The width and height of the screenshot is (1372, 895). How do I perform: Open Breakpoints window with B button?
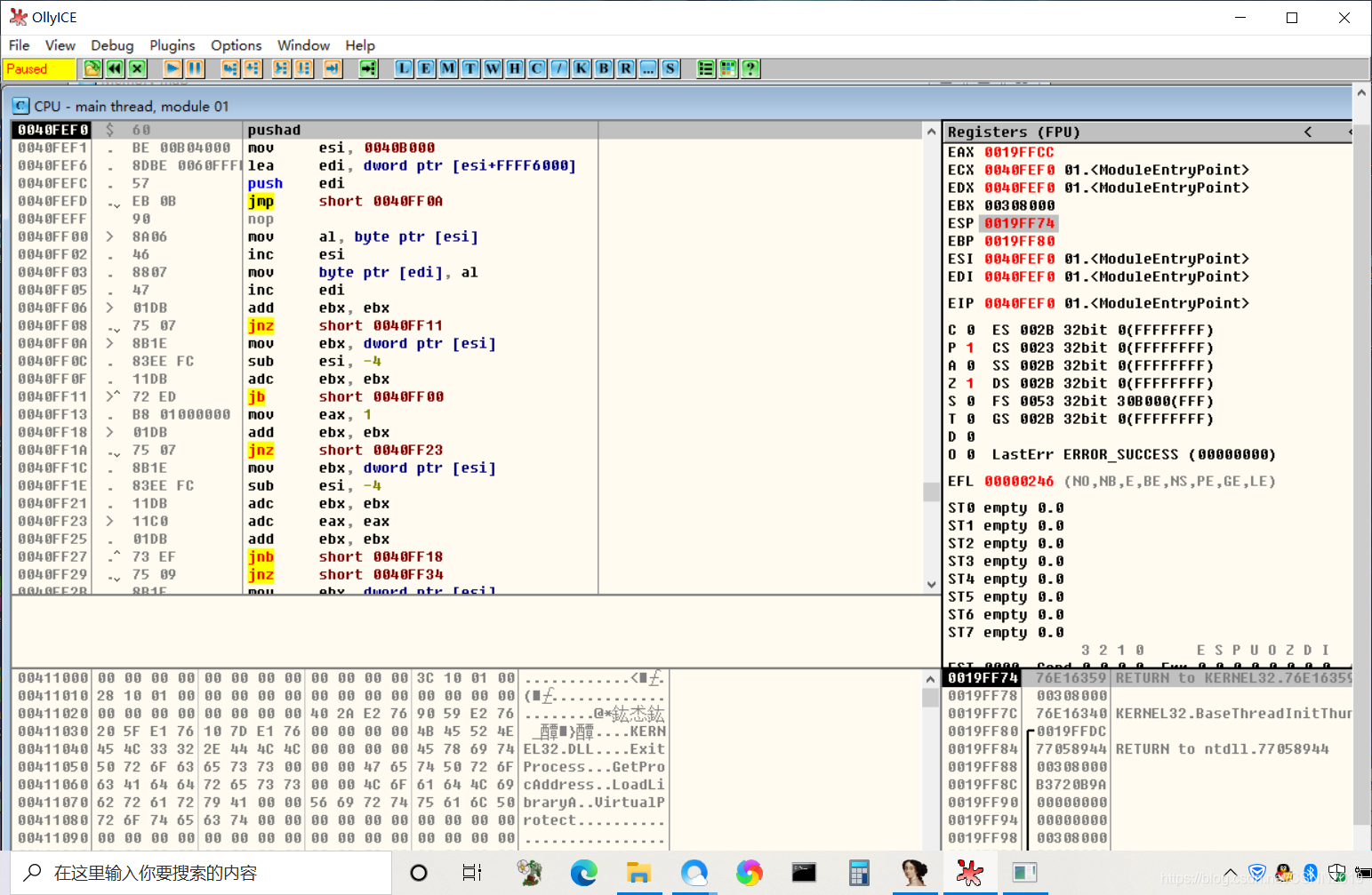[604, 68]
